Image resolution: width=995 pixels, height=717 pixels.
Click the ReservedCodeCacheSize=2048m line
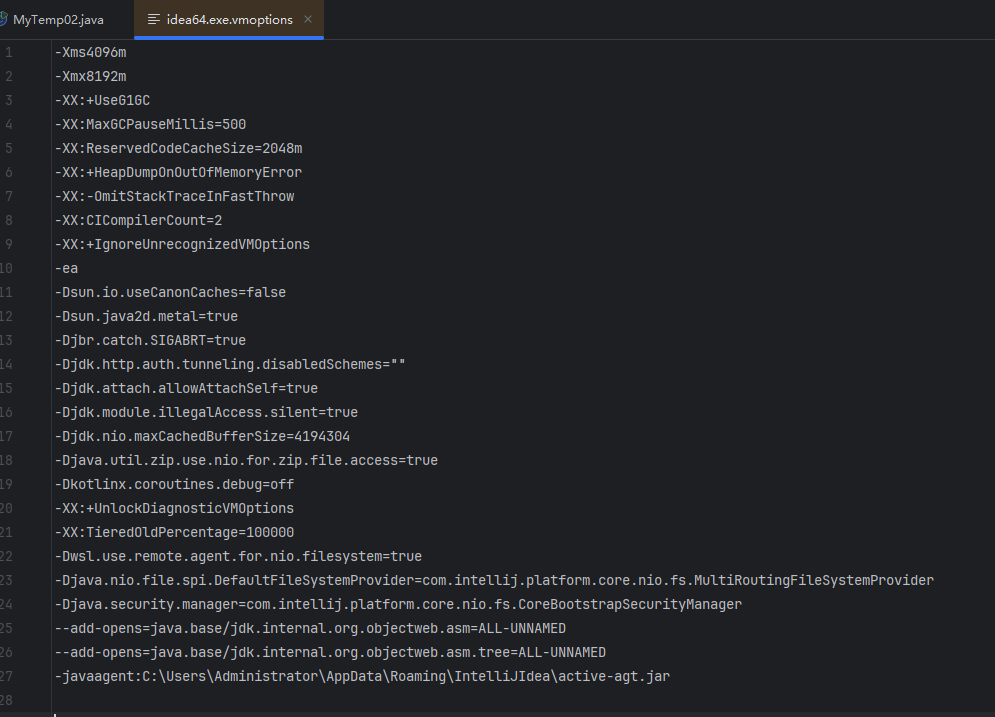tap(178, 148)
